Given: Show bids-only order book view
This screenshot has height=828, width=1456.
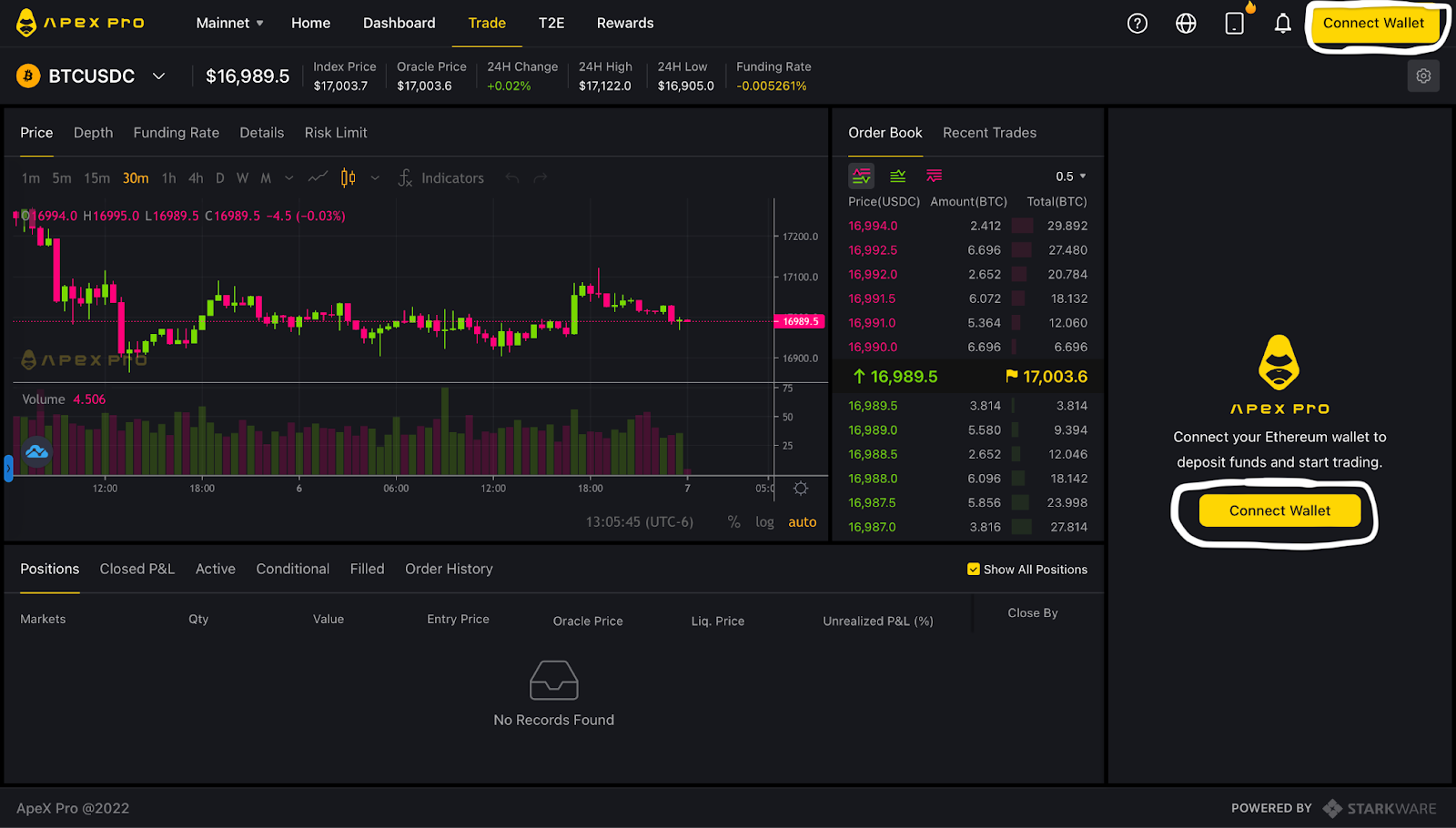Looking at the screenshot, I should tap(898, 176).
